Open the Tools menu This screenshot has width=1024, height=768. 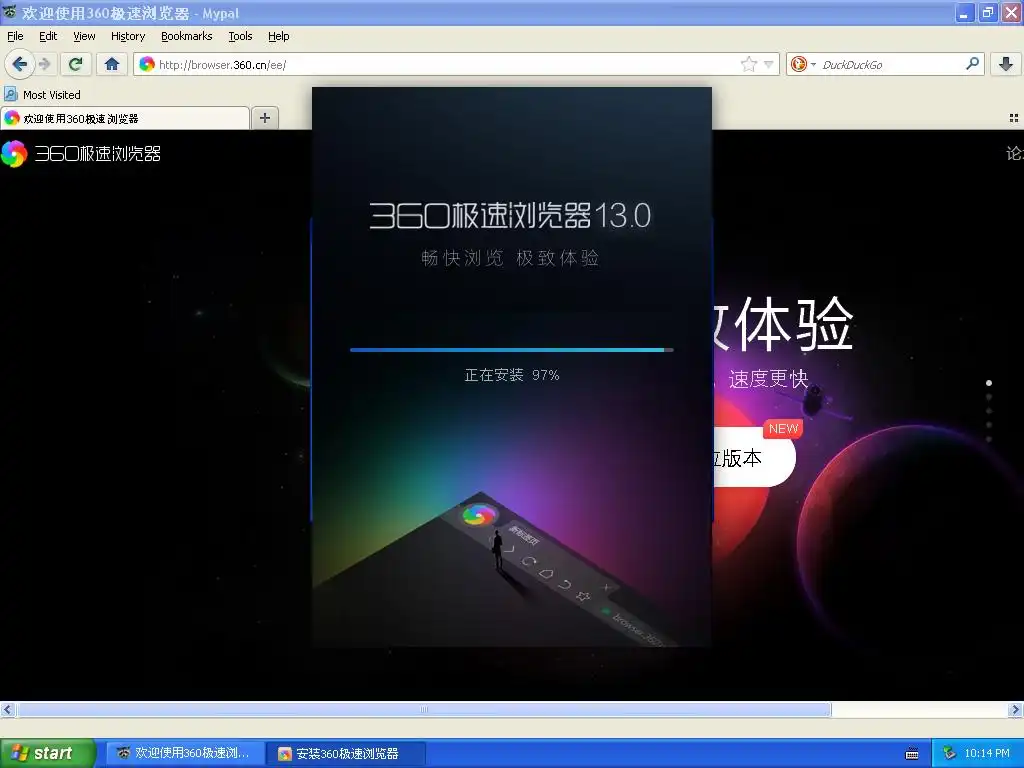click(240, 36)
